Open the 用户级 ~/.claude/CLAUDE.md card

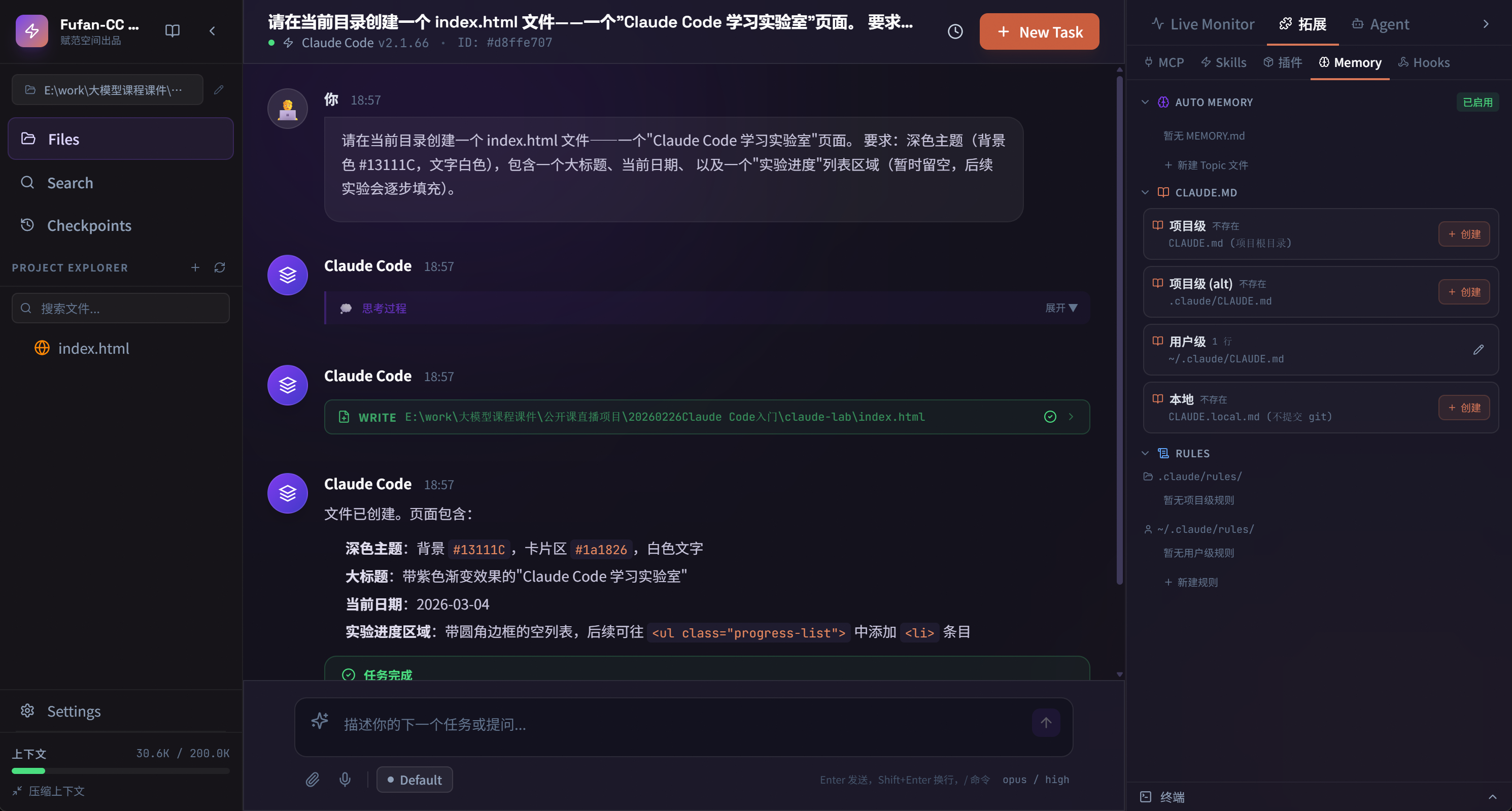(x=1321, y=349)
